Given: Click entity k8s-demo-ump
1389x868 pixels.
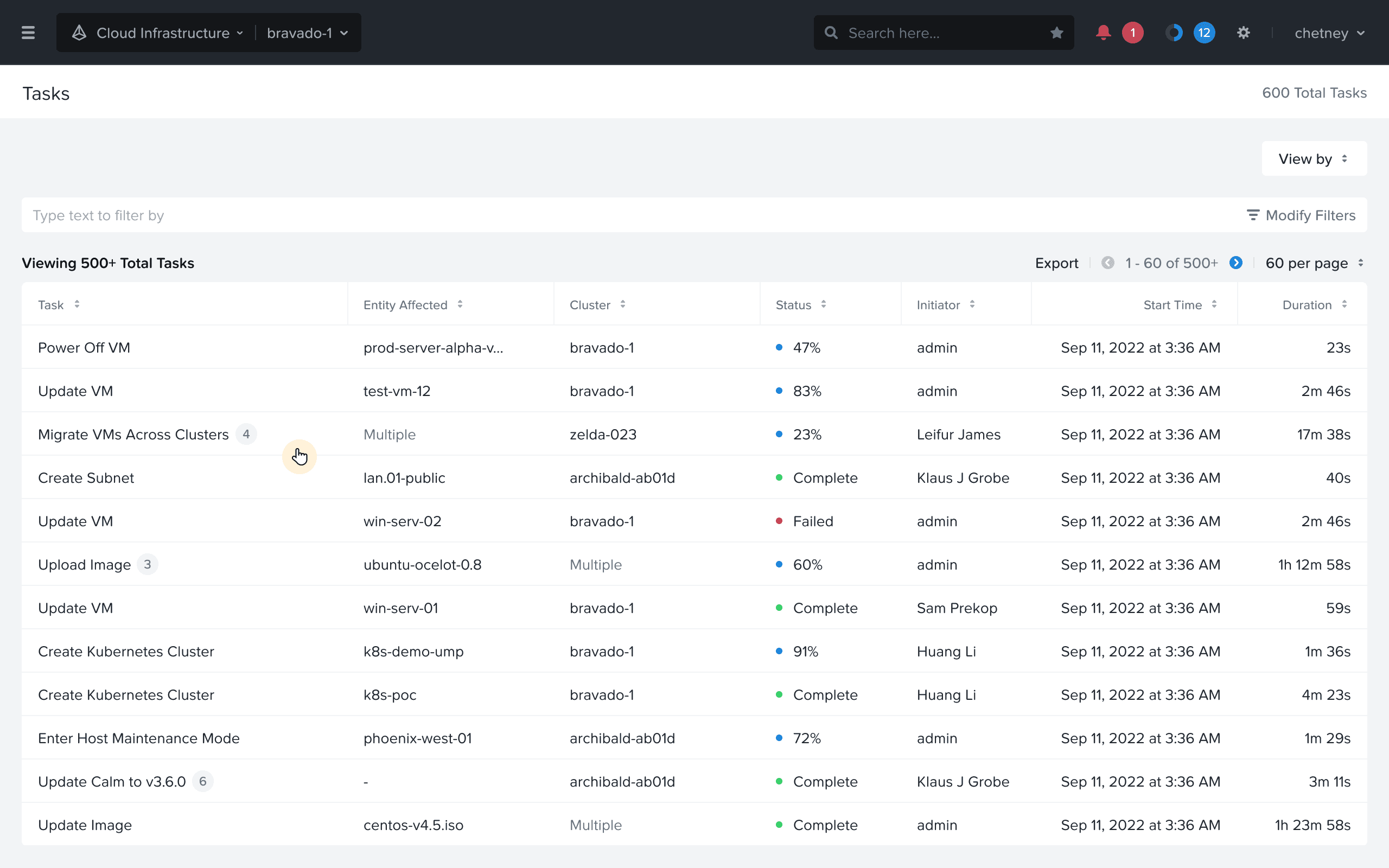Looking at the screenshot, I should point(413,652).
